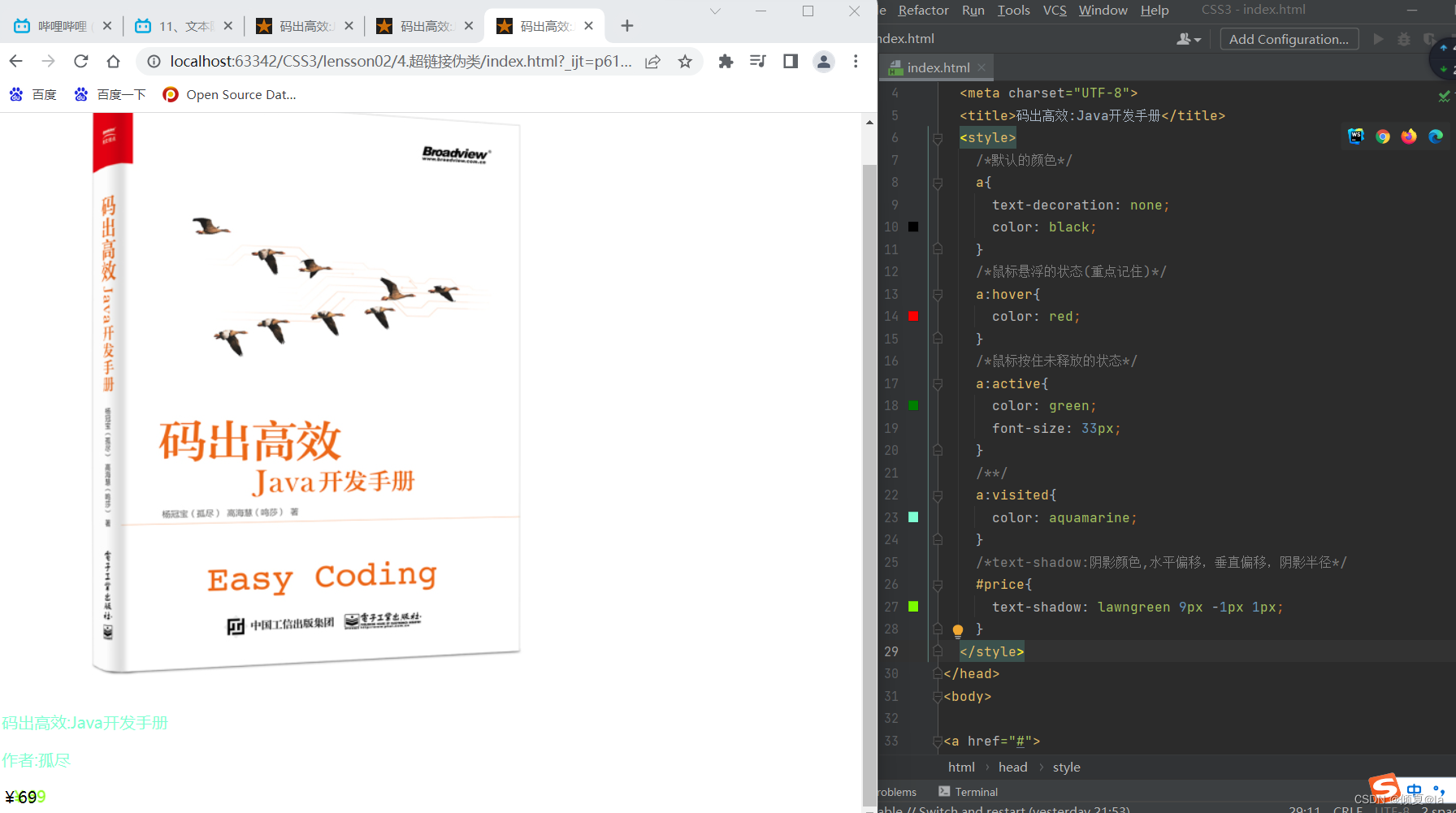Viewport: 1456px width, 813px height.
Task: Open Run menu in IDE
Action: point(973,11)
